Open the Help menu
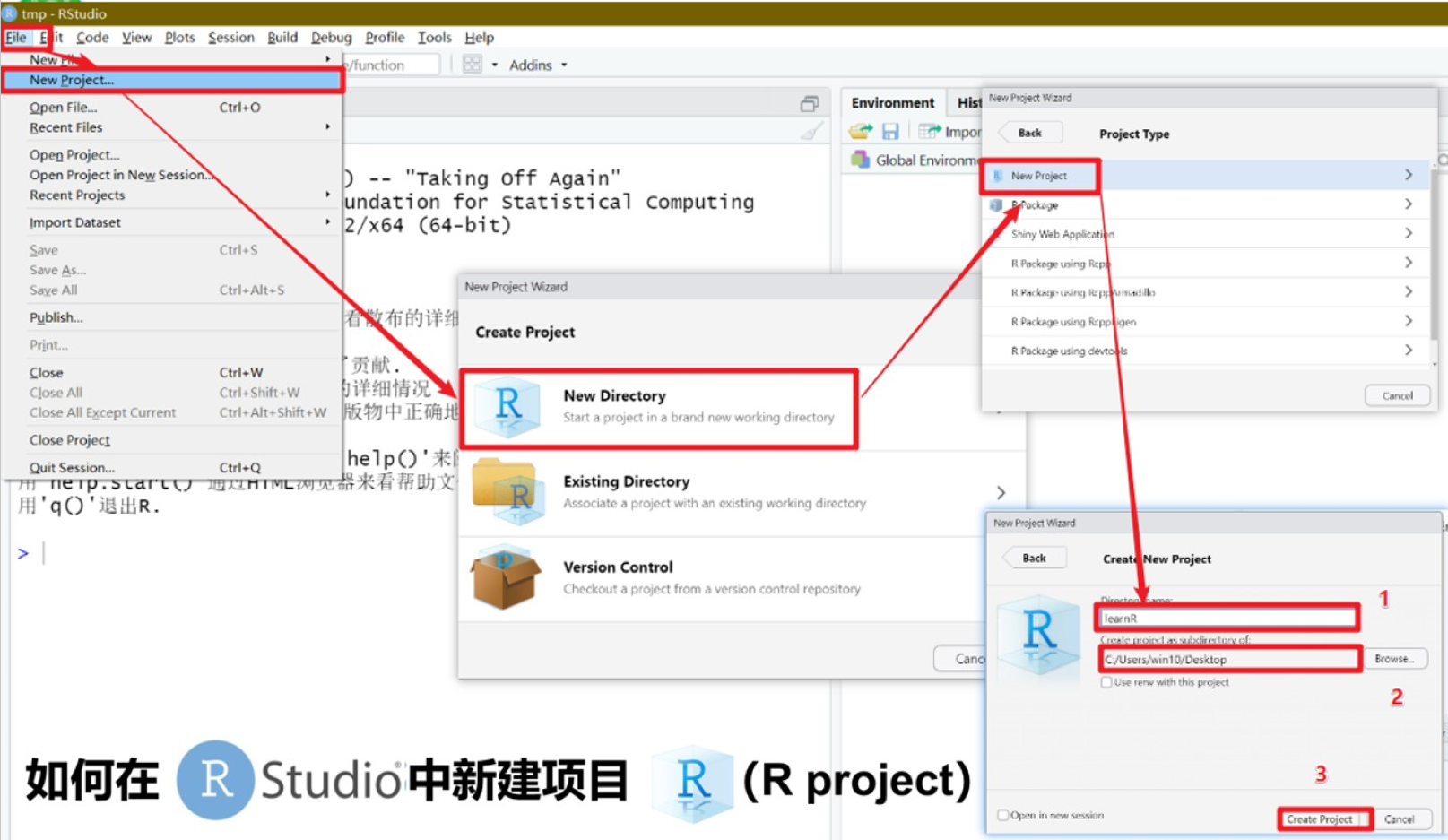Image resolution: width=1448 pixels, height=840 pixels. [479, 38]
